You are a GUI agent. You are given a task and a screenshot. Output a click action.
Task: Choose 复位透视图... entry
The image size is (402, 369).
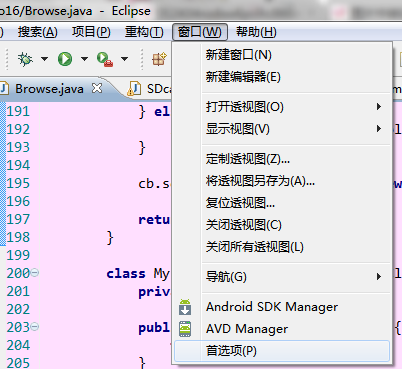point(282,203)
